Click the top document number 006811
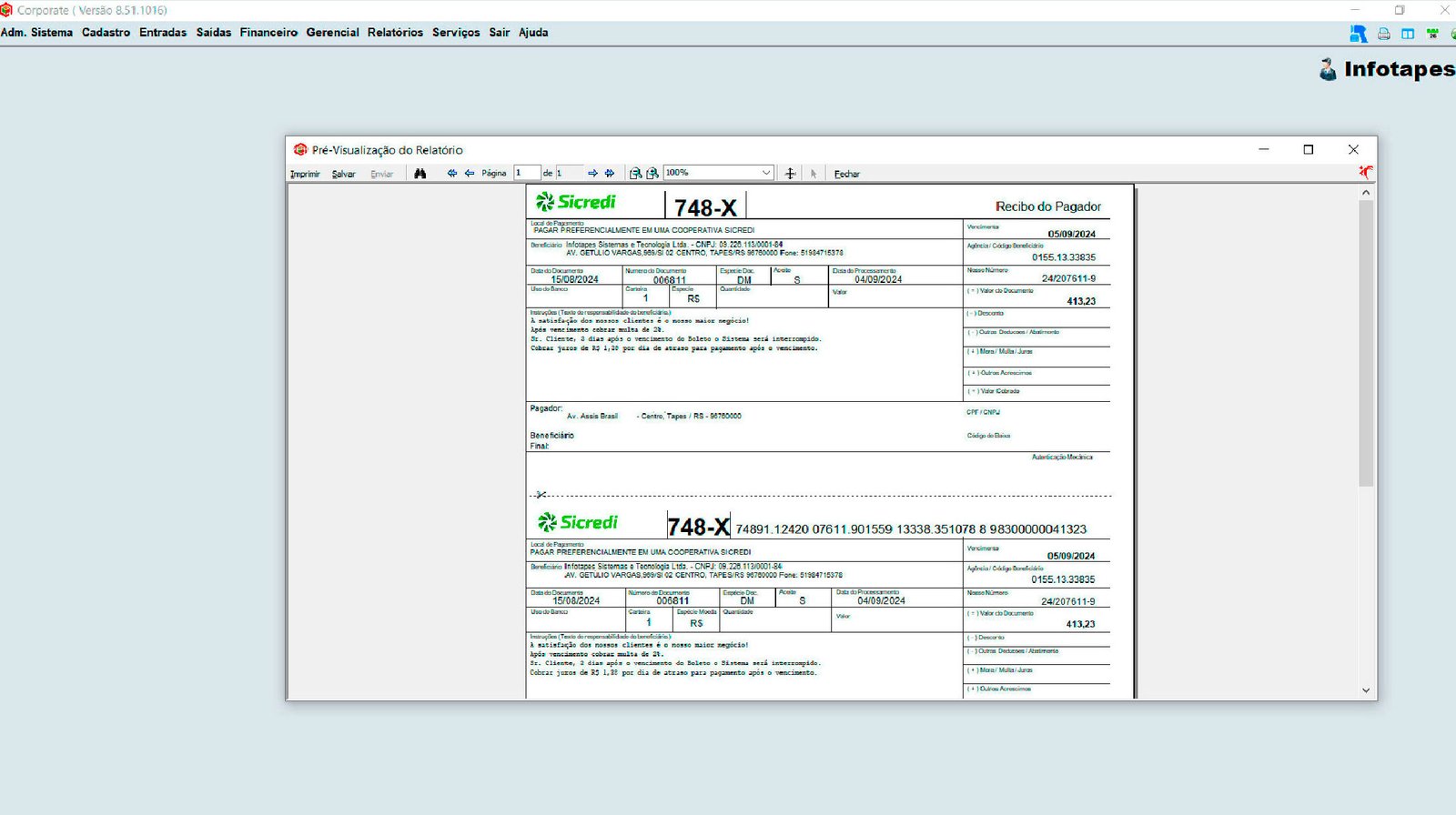Image resolution: width=1456 pixels, height=815 pixels. click(x=670, y=280)
